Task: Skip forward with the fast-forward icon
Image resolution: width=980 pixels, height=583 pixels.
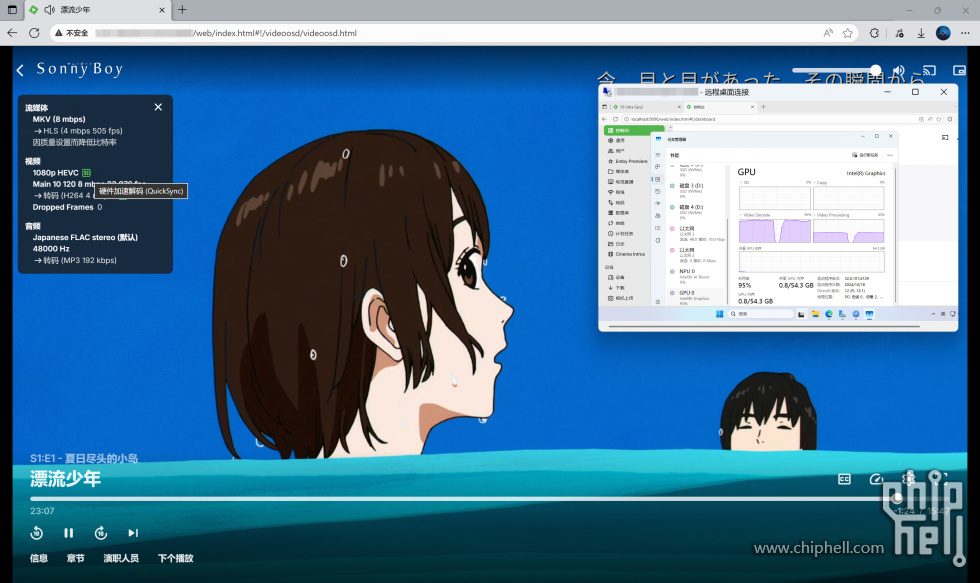Action: coord(101,533)
